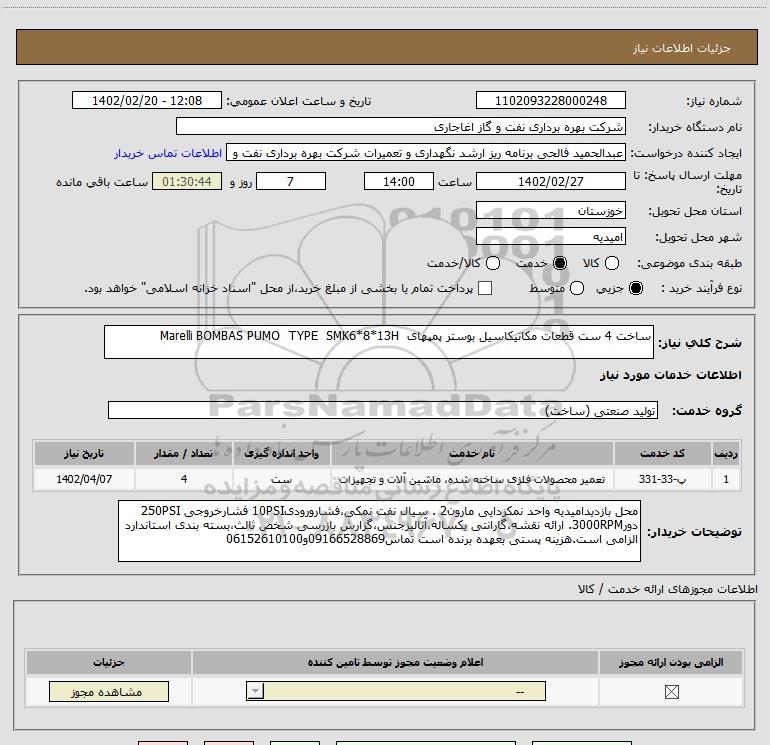
Task: Click the general need description text box
Action: [379, 342]
